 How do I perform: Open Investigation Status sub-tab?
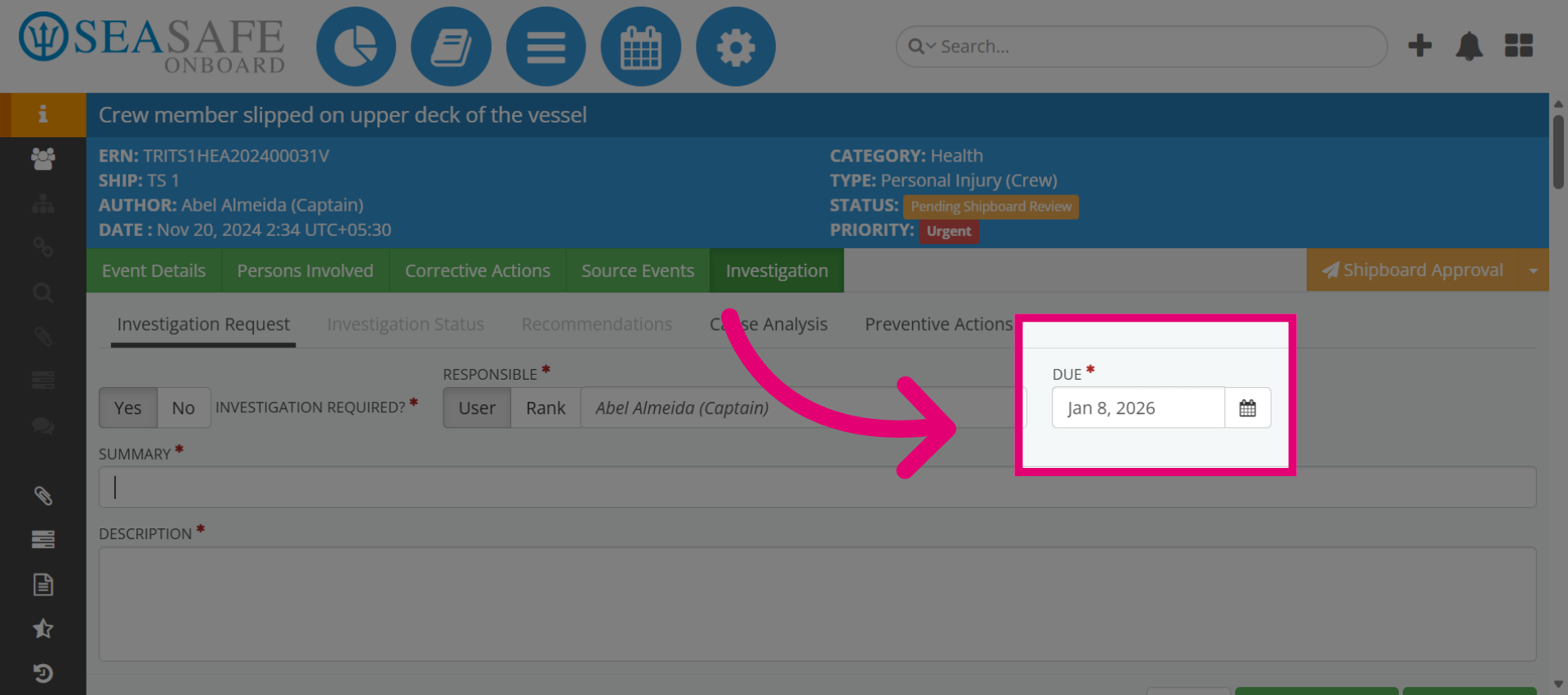tap(406, 325)
